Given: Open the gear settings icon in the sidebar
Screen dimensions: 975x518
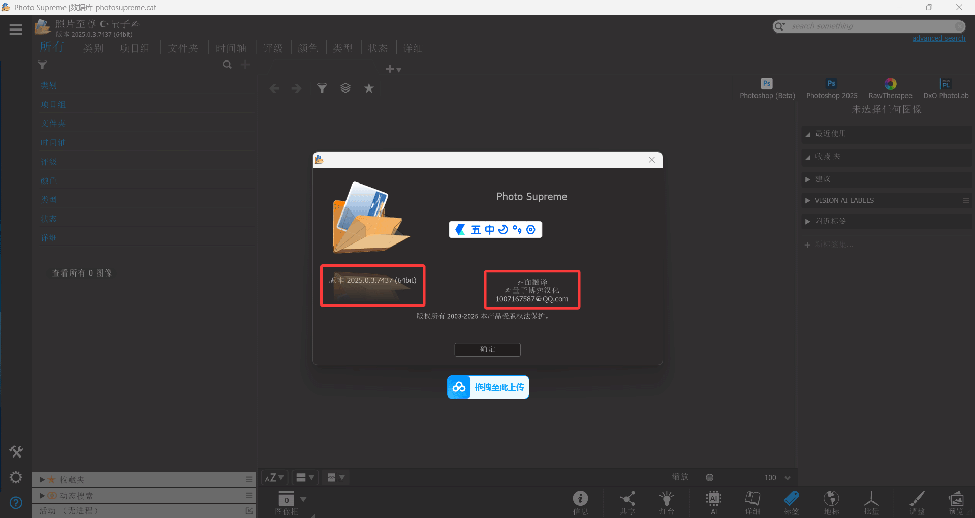Looking at the screenshot, I should (16, 477).
